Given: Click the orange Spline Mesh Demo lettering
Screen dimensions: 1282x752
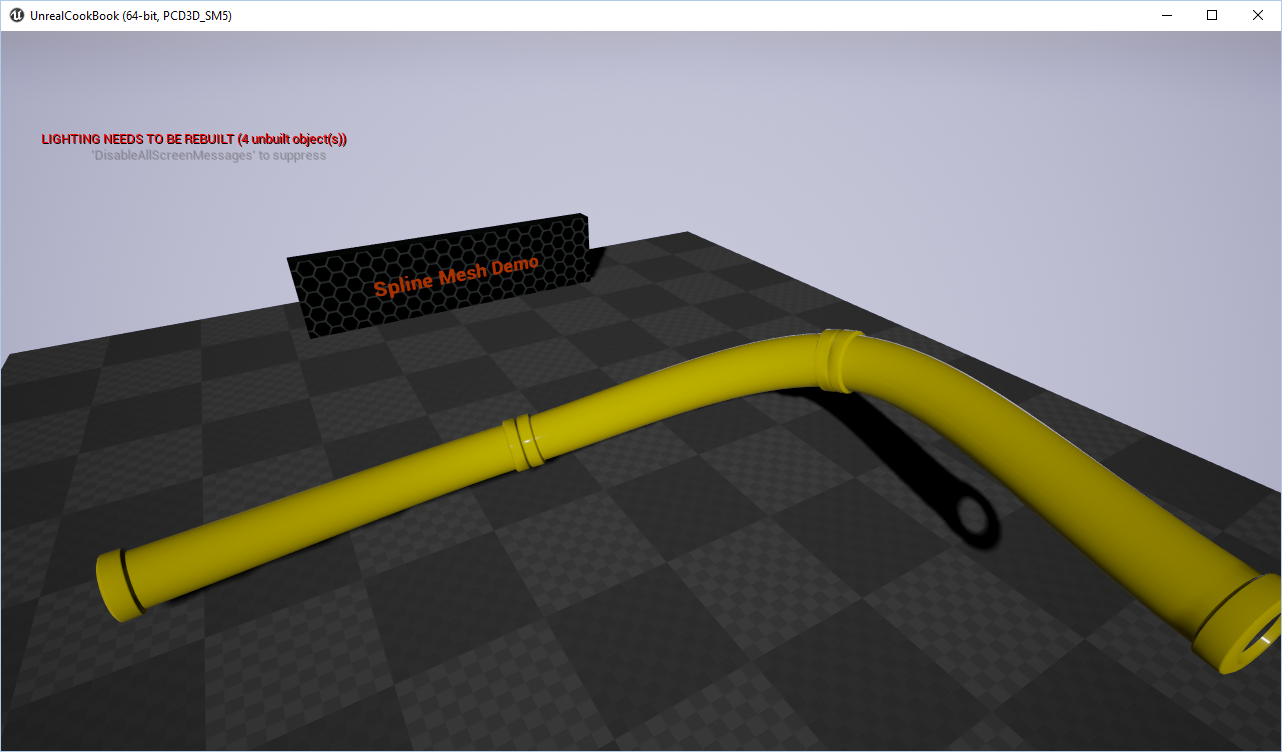Looking at the screenshot, I should click(458, 280).
